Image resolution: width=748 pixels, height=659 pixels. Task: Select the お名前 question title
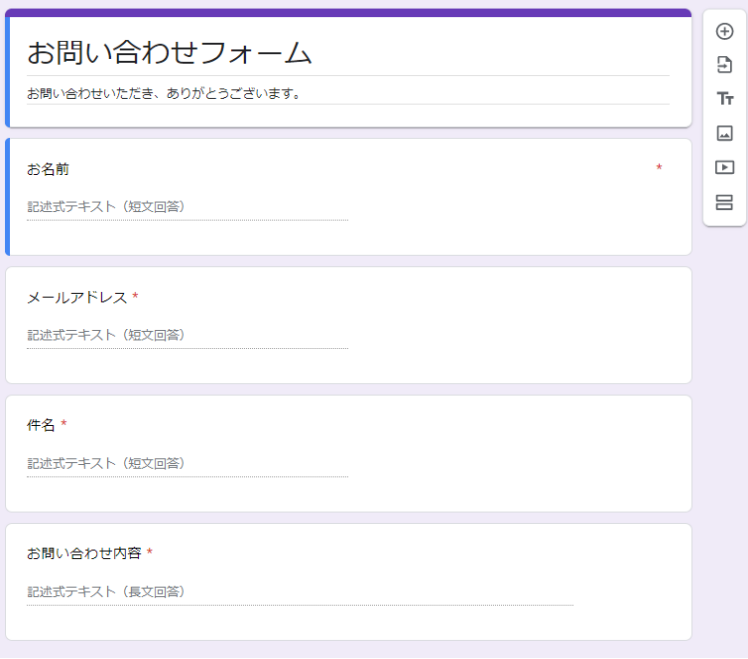(48, 169)
